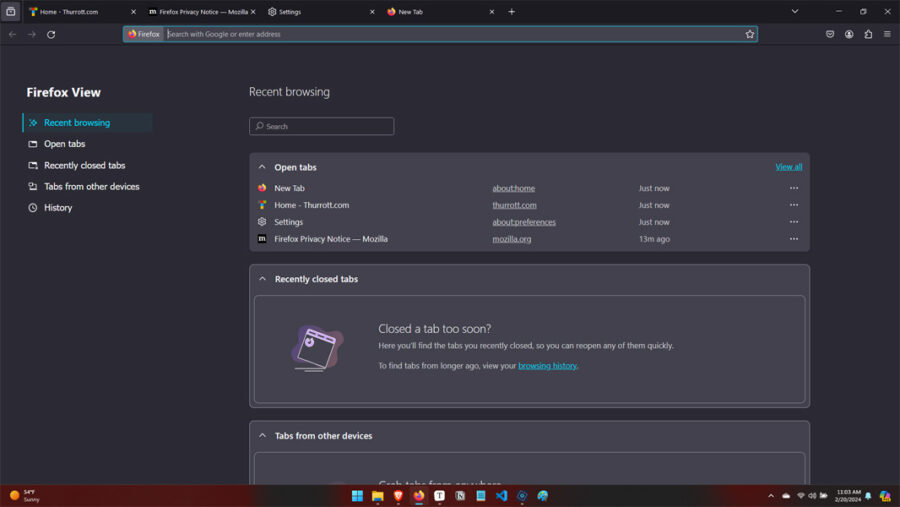Focus the Recent browsing search box
The height and width of the screenshot is (507, 900).
point(321,126)
